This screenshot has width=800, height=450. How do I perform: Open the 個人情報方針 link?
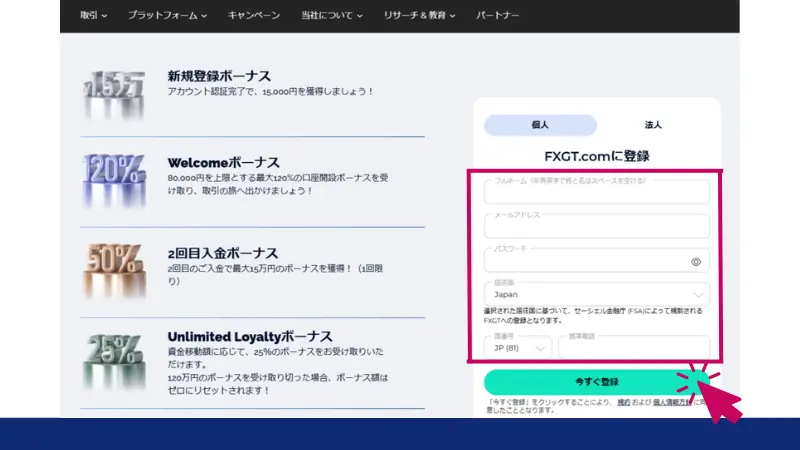672,402
